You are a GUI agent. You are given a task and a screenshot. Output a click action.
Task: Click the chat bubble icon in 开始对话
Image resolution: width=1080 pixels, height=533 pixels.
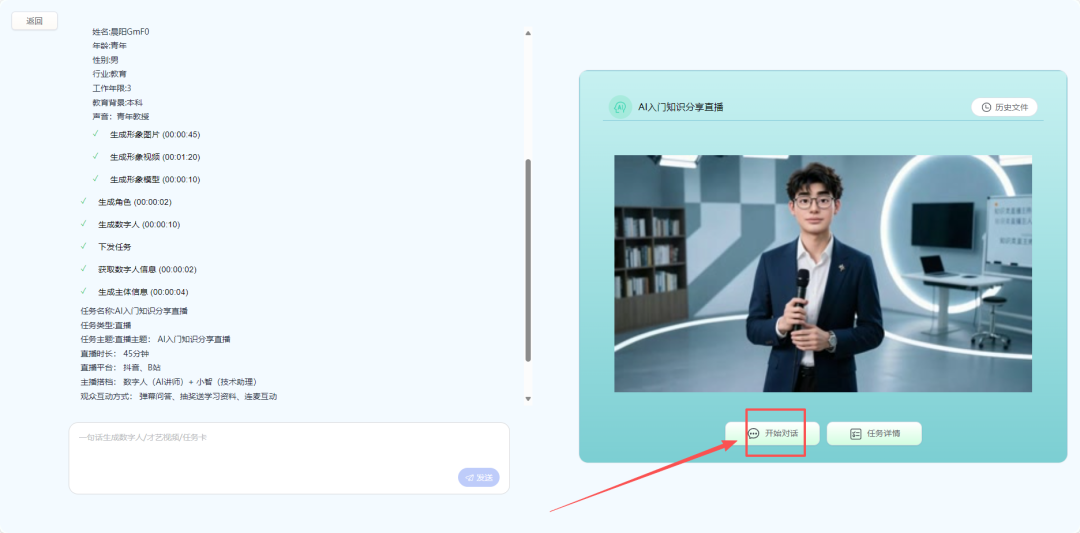click(754, 434)
